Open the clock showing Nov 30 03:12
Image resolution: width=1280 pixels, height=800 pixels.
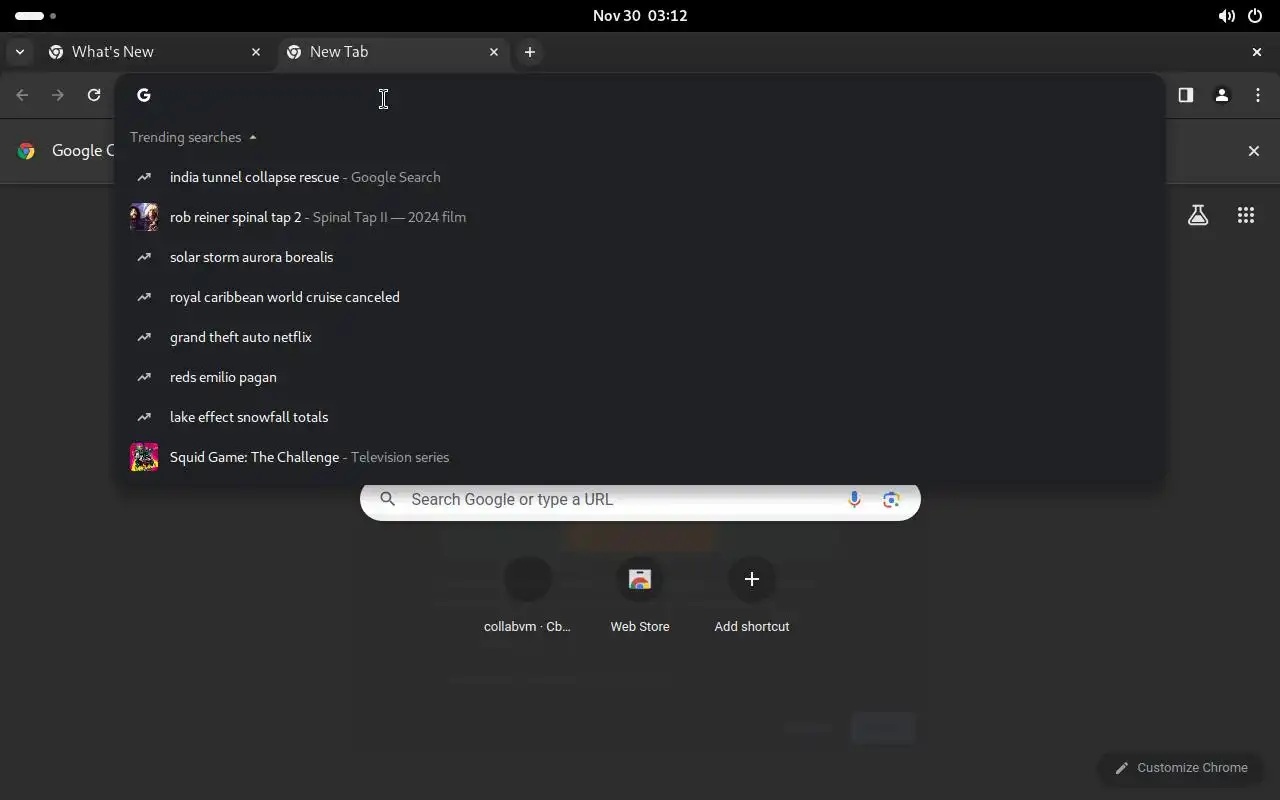(x=640, y=16)
